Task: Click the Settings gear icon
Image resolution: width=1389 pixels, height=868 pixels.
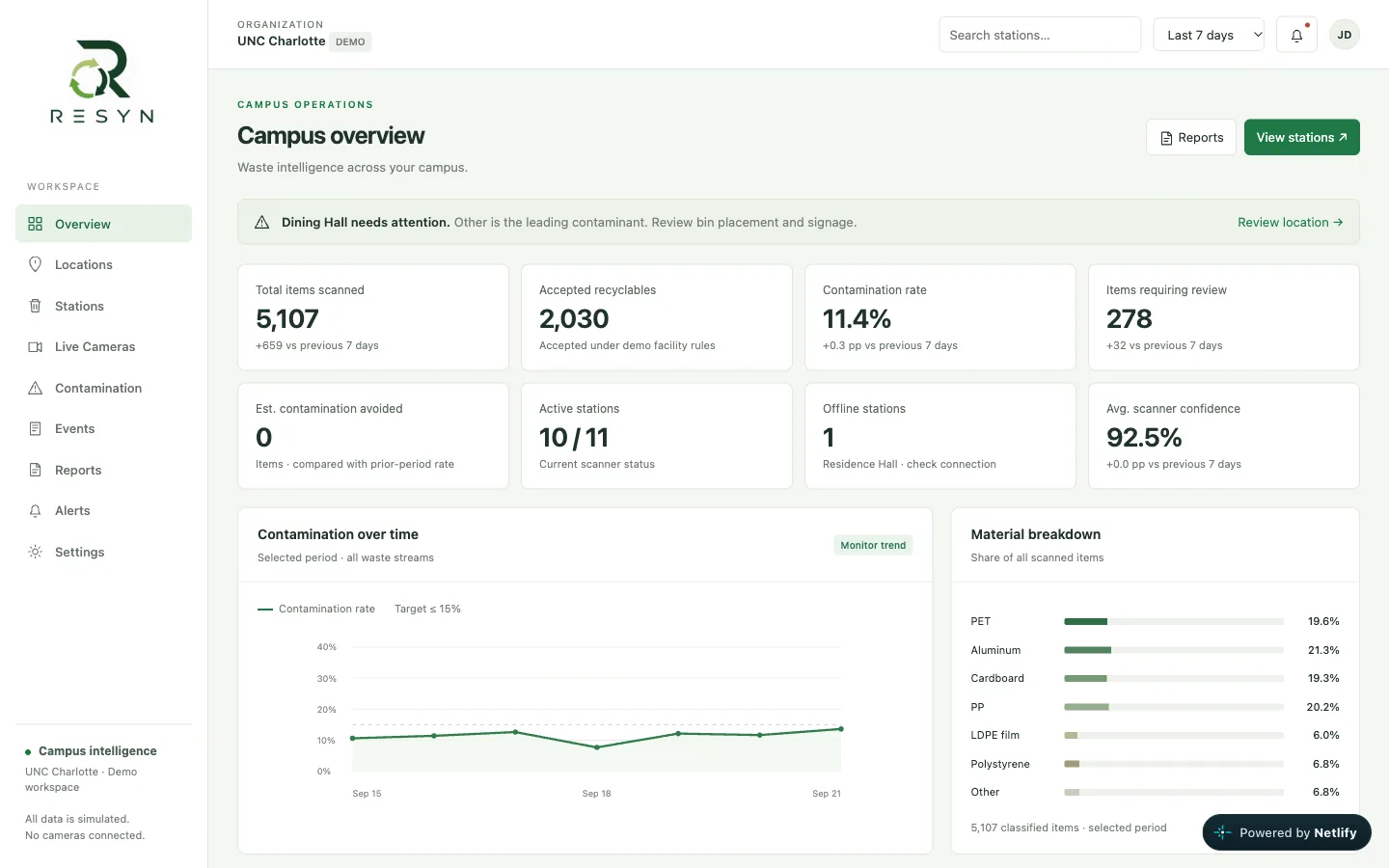Action: coord(36,552)
